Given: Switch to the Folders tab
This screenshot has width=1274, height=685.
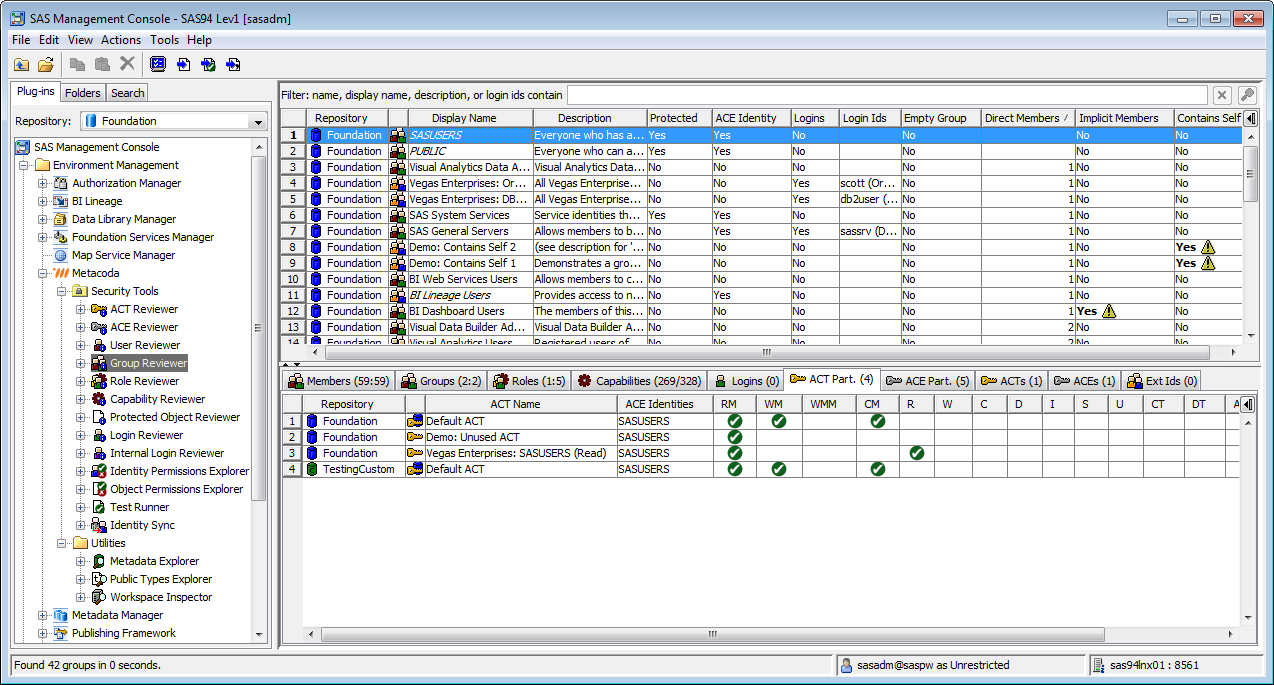Looking at the screenshot, I should click(x=83, y=93).
